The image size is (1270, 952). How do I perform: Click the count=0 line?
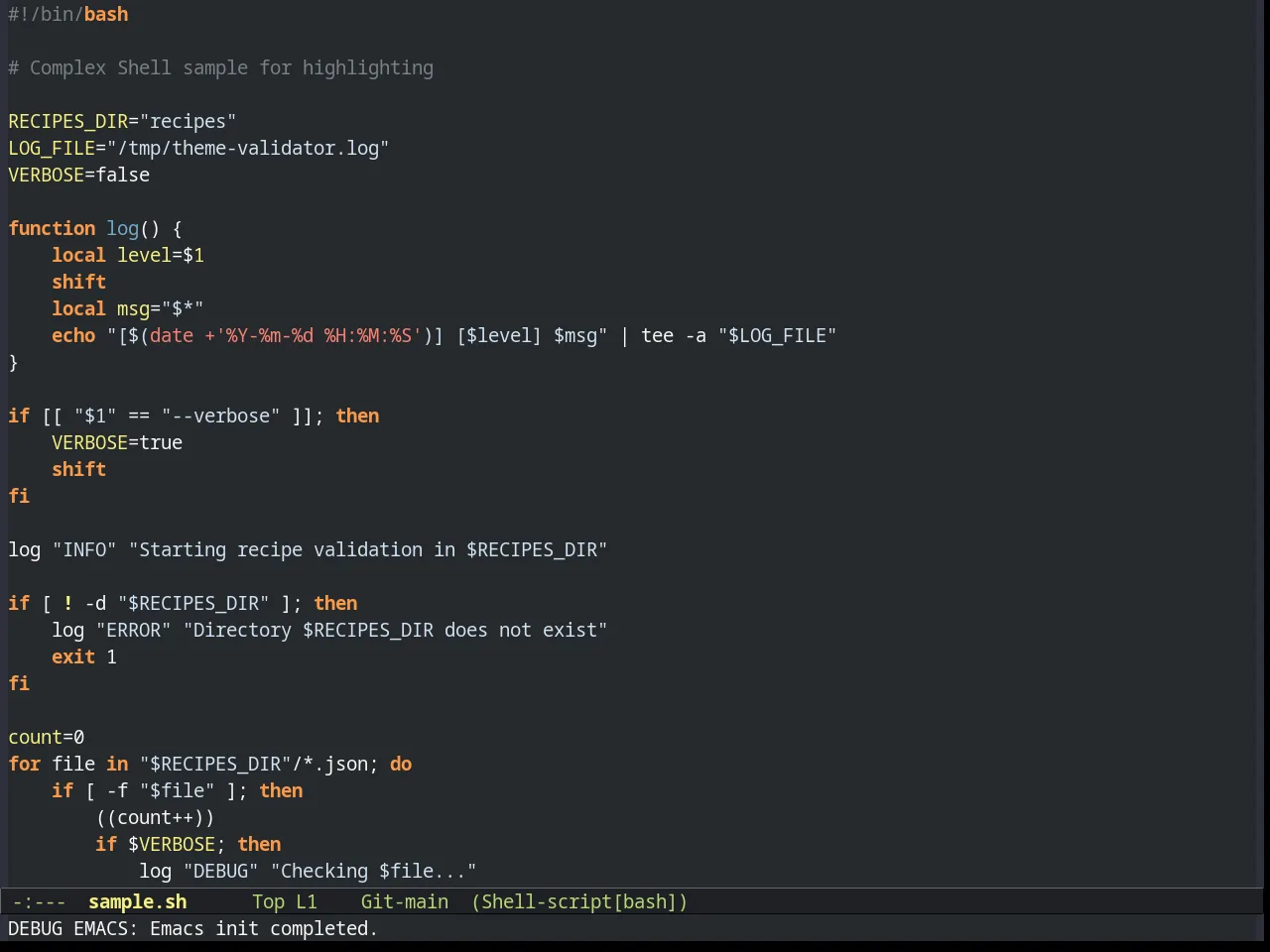[x=47, y=737]
